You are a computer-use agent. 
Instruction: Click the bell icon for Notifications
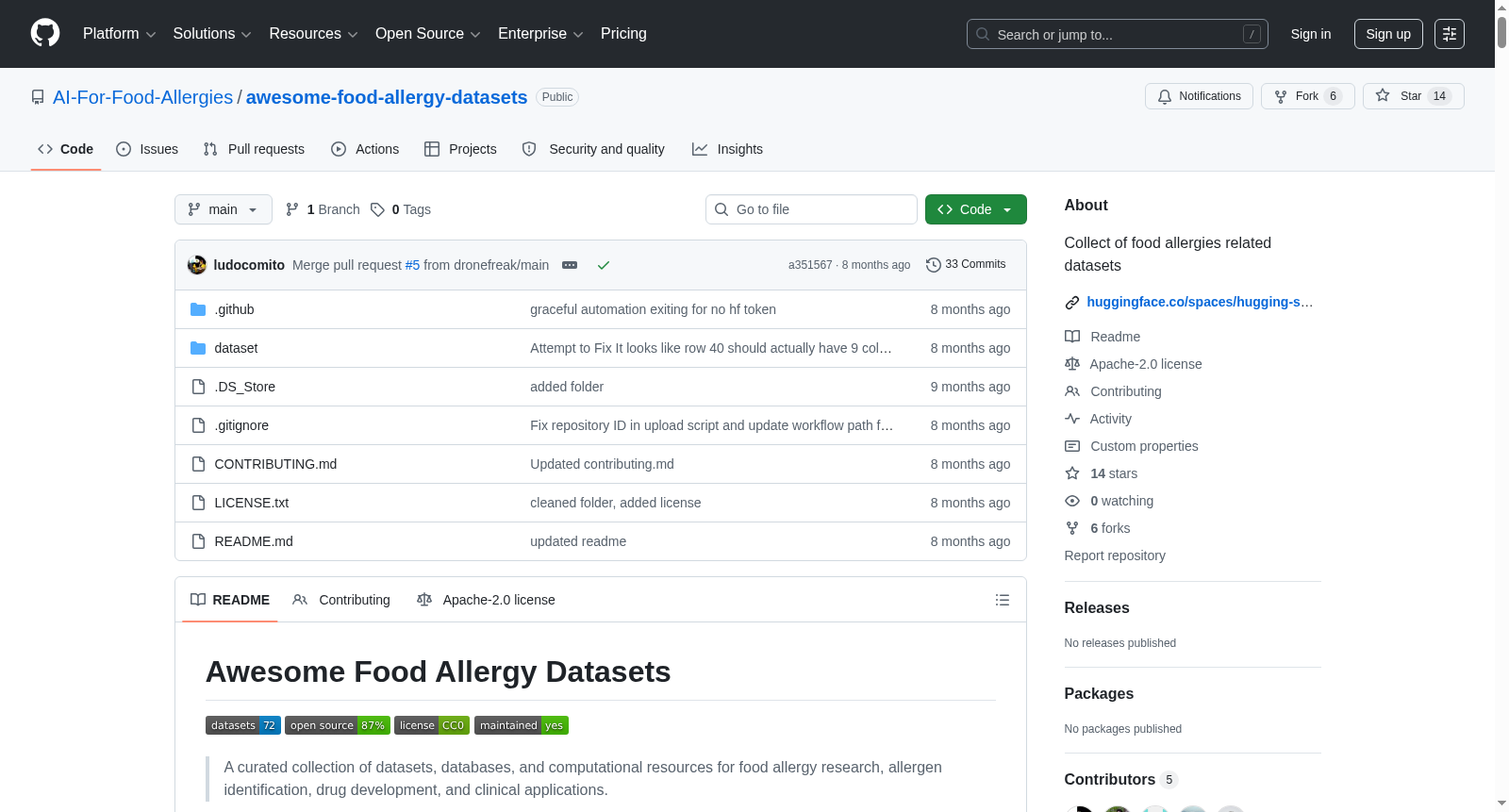click(1165, 96)
